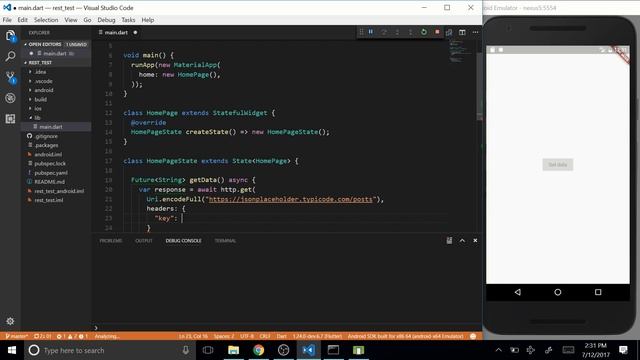Switch to the Problems panel tab
Screen dimensions: 640x360
point(111,241)
